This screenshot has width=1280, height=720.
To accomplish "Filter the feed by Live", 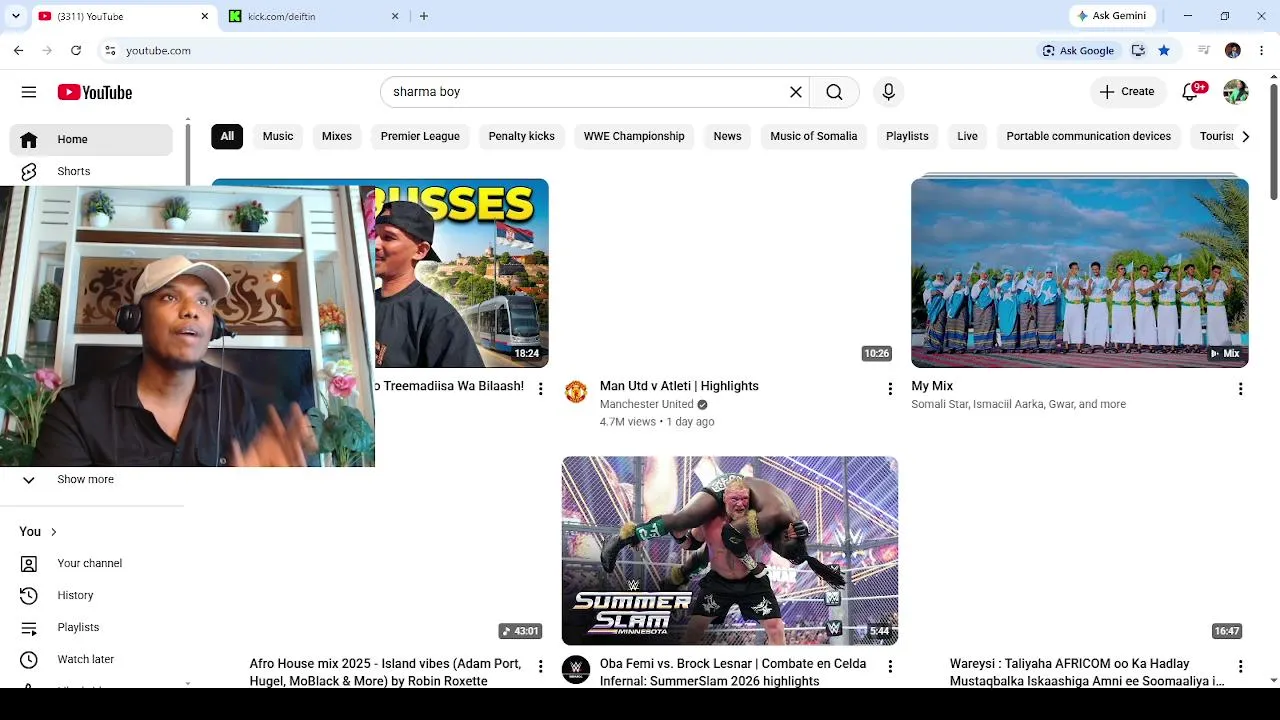I will pyautogui.click(x=967, y=136).
